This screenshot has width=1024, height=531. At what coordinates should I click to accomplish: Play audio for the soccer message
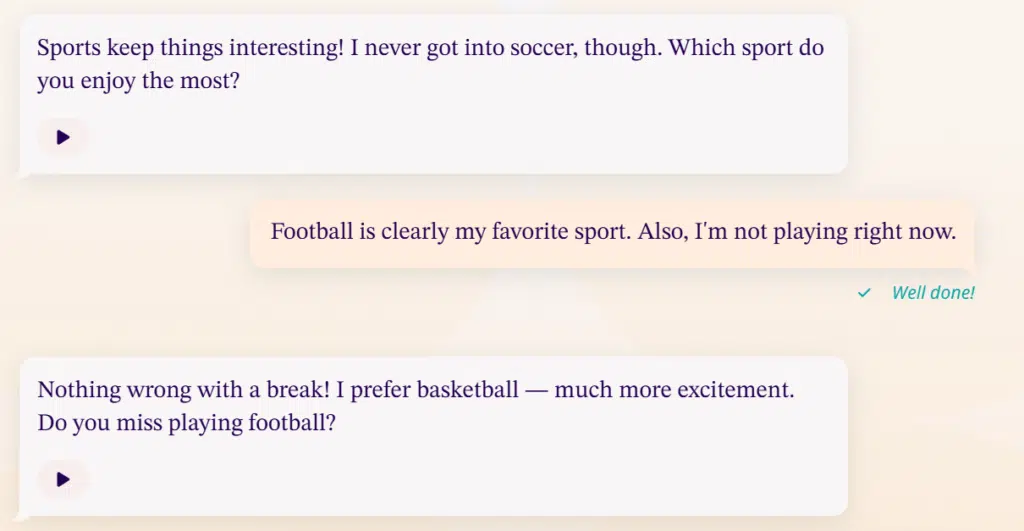tap(63, 138)
